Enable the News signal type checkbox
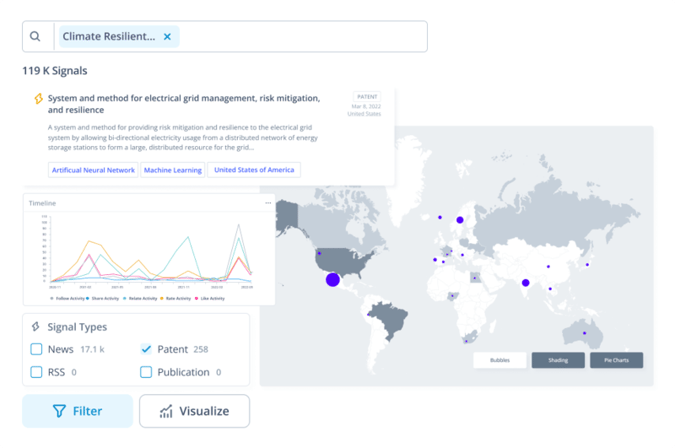The image size is (675, 448). tap(36, 349)
